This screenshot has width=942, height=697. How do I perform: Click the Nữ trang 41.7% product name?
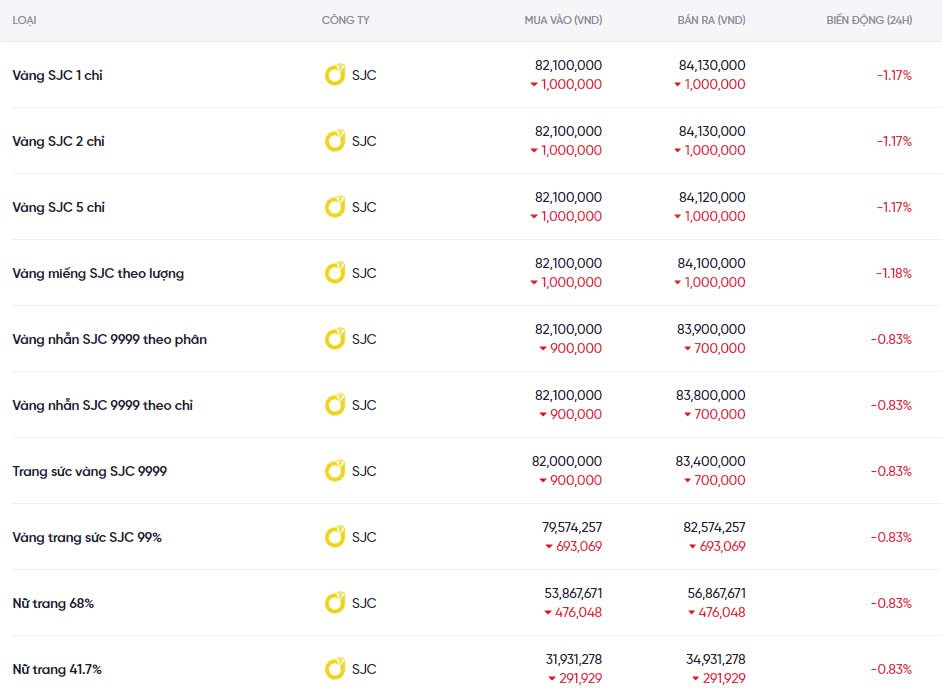coord(56,669)
